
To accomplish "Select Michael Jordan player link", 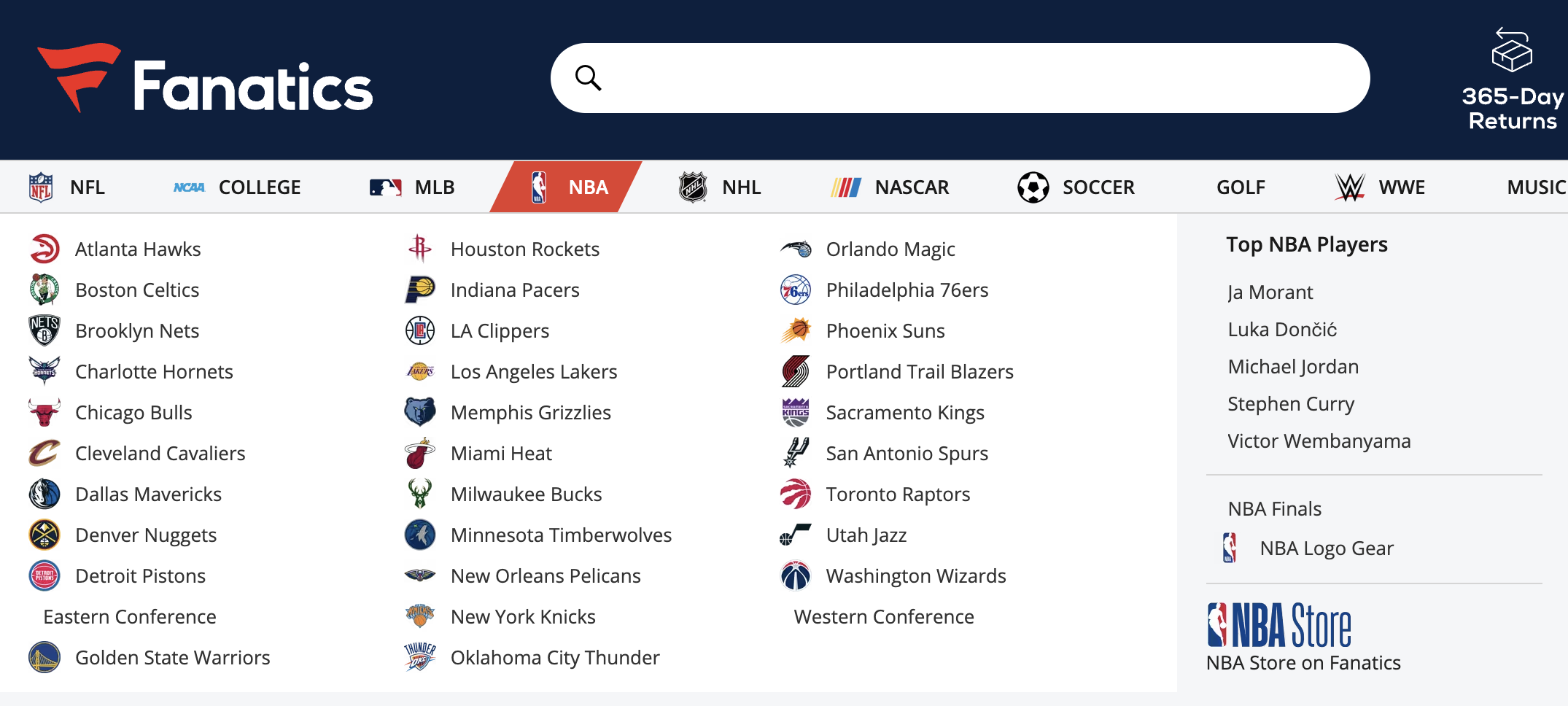I will (x=1293, y=367).
